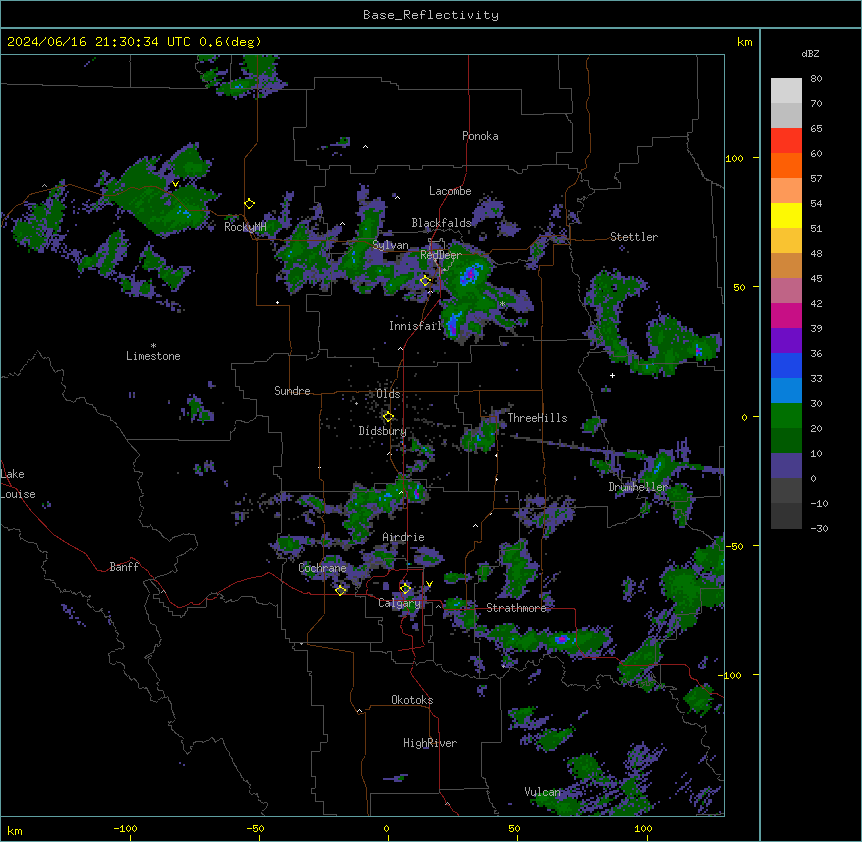Click the ThreeHills town label
Screen dimensions: 862x842
point(537,418)
